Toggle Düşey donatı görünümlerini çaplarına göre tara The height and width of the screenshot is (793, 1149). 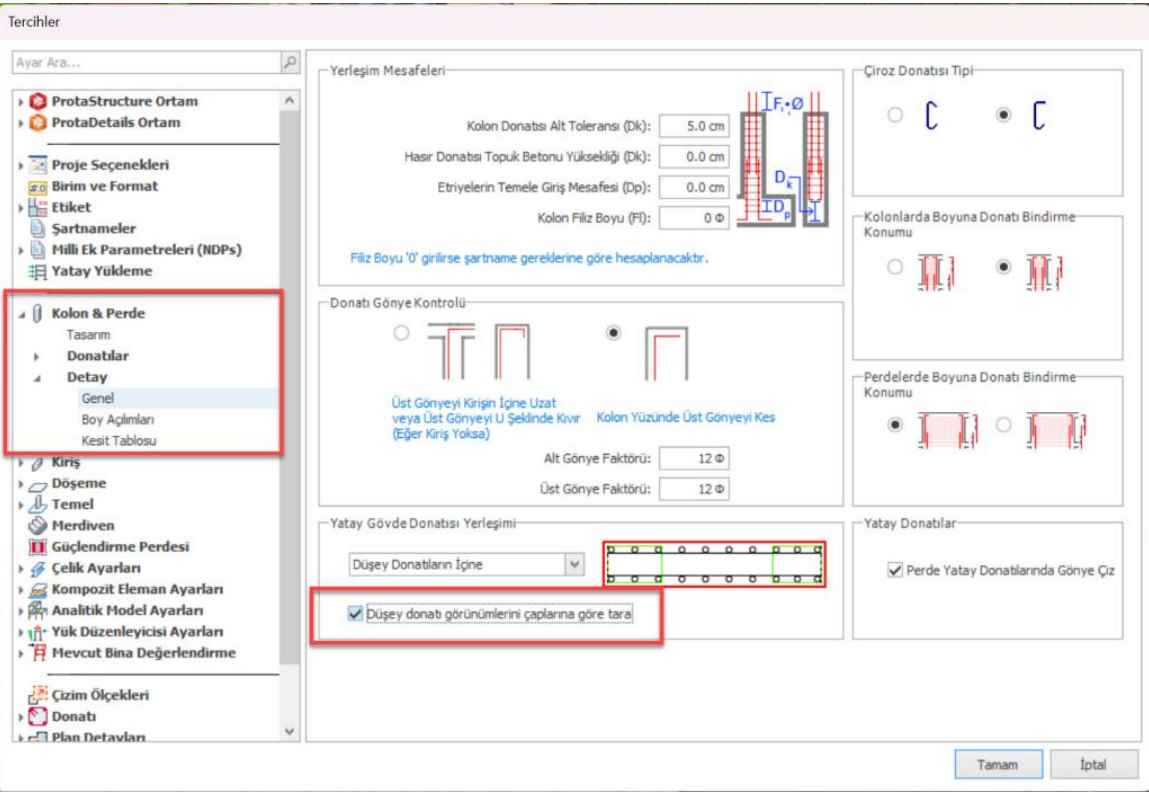[355, 614]
